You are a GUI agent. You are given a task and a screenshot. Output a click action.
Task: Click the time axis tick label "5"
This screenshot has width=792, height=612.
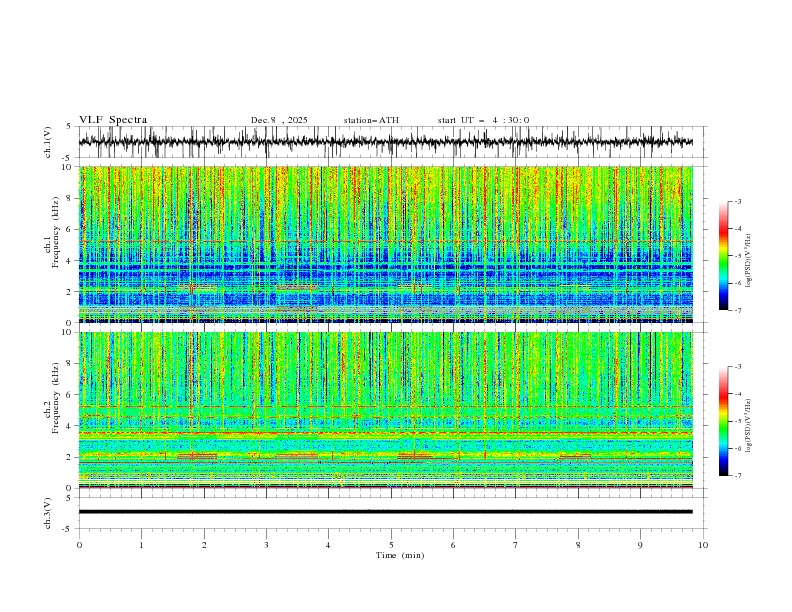[x=391, y=545]
